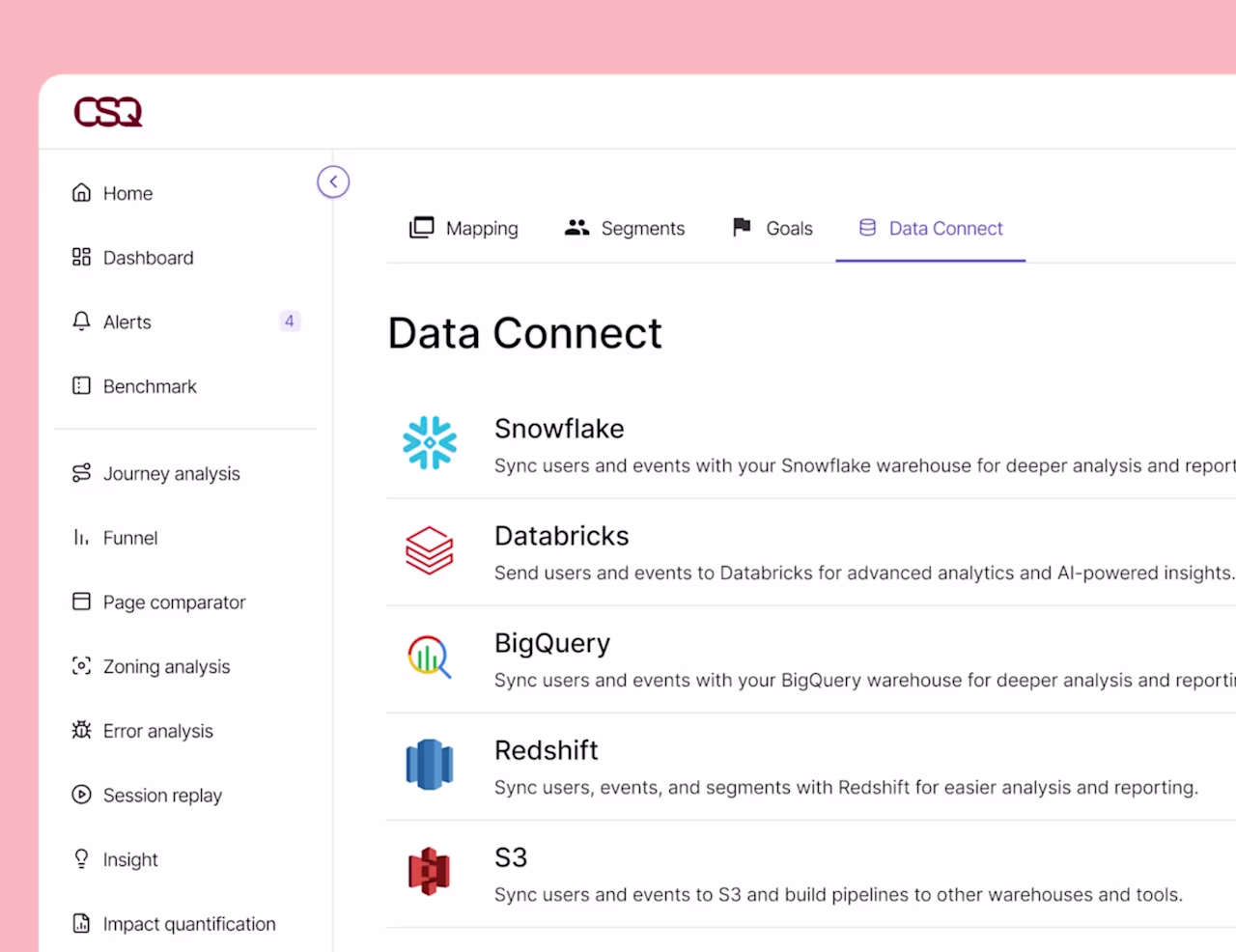Screen dimensions: 1236x952
Task: Collapse the sidebar with the chevron button
Action: point(333,182)
